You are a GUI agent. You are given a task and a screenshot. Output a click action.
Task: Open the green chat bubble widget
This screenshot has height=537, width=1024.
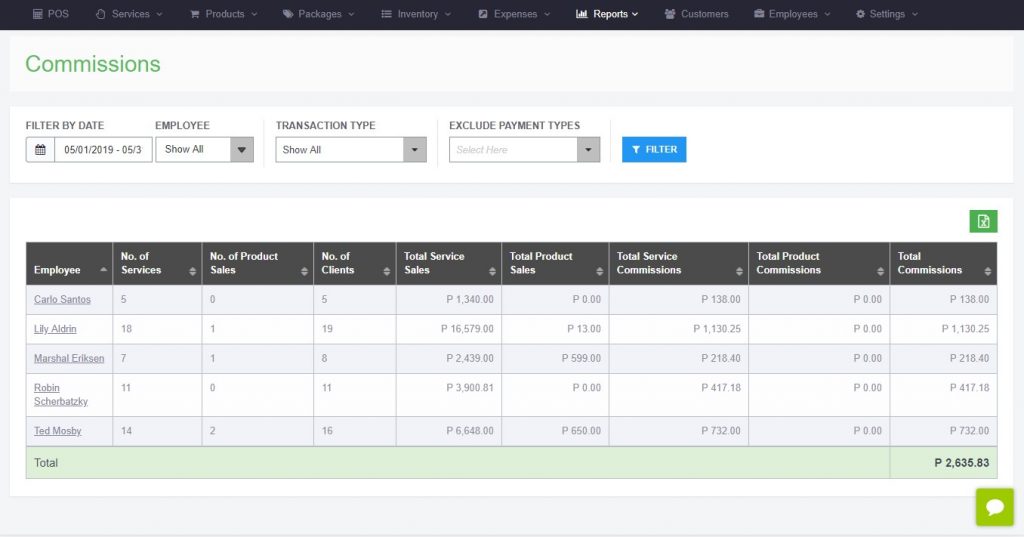click(x=995, y=507)
